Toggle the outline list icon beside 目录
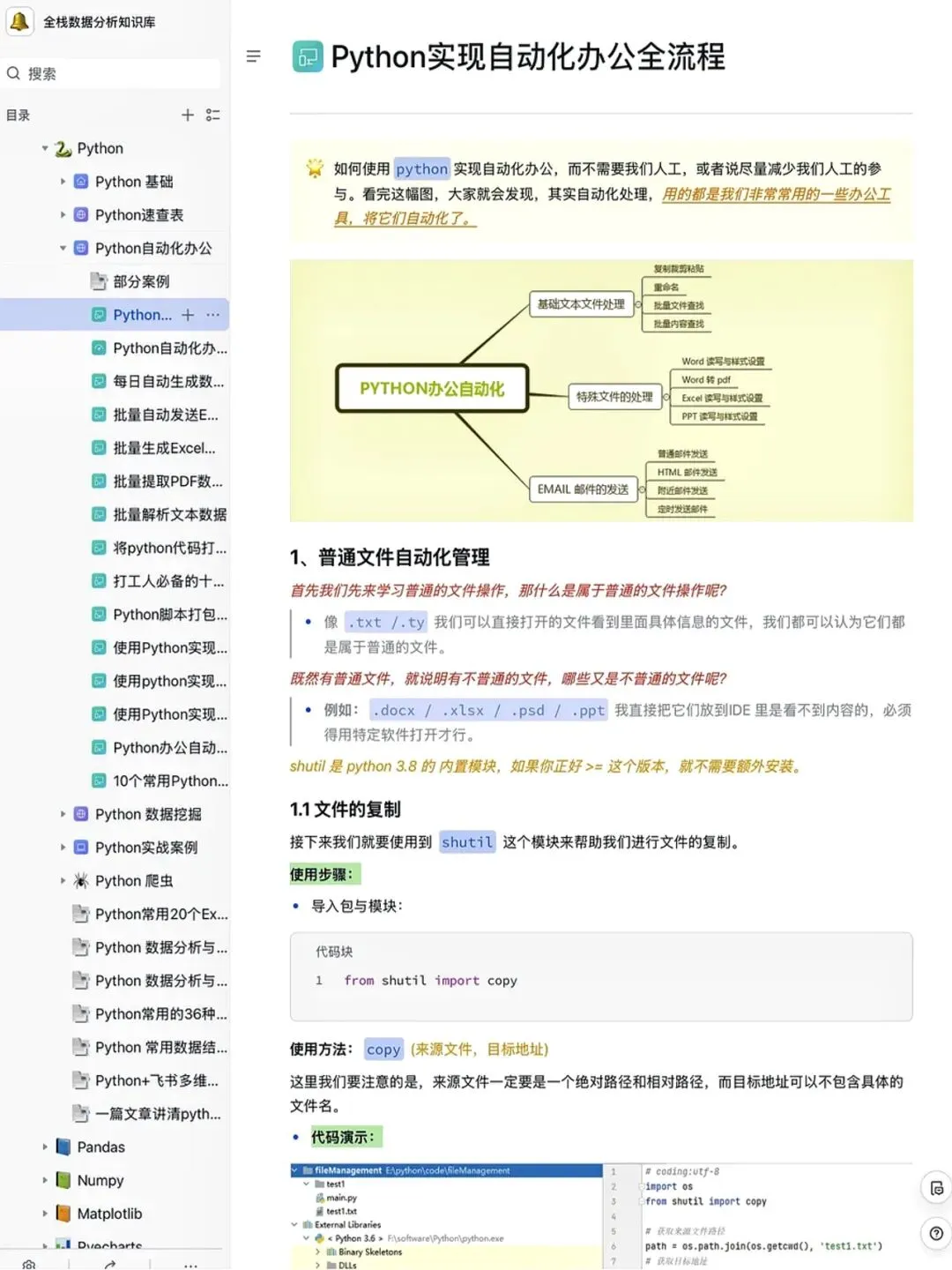This screenshot has width=952, height=1270. tap(212, 115)
